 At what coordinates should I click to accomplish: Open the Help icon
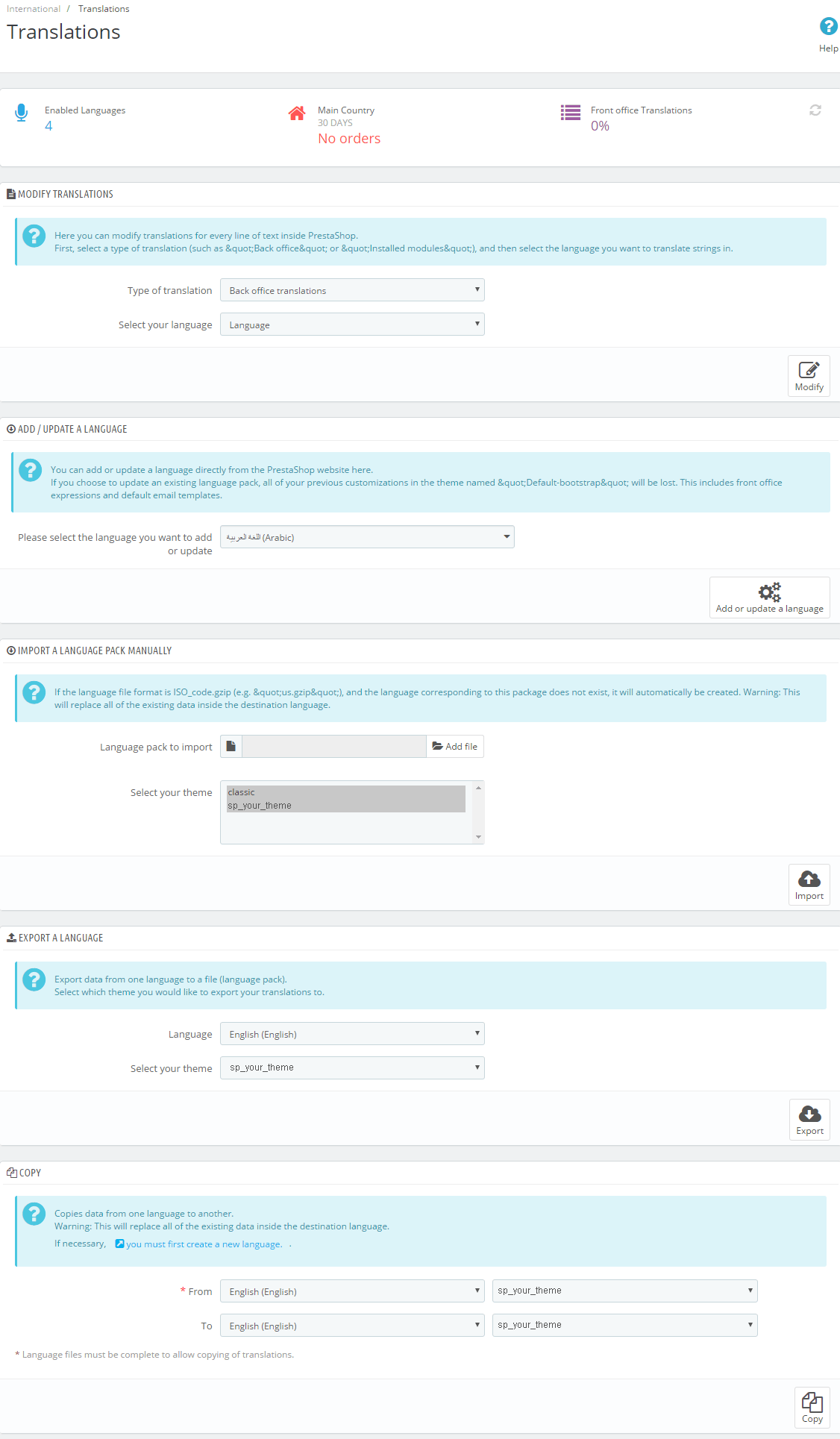pyautogui.click(x=827, y=27)
